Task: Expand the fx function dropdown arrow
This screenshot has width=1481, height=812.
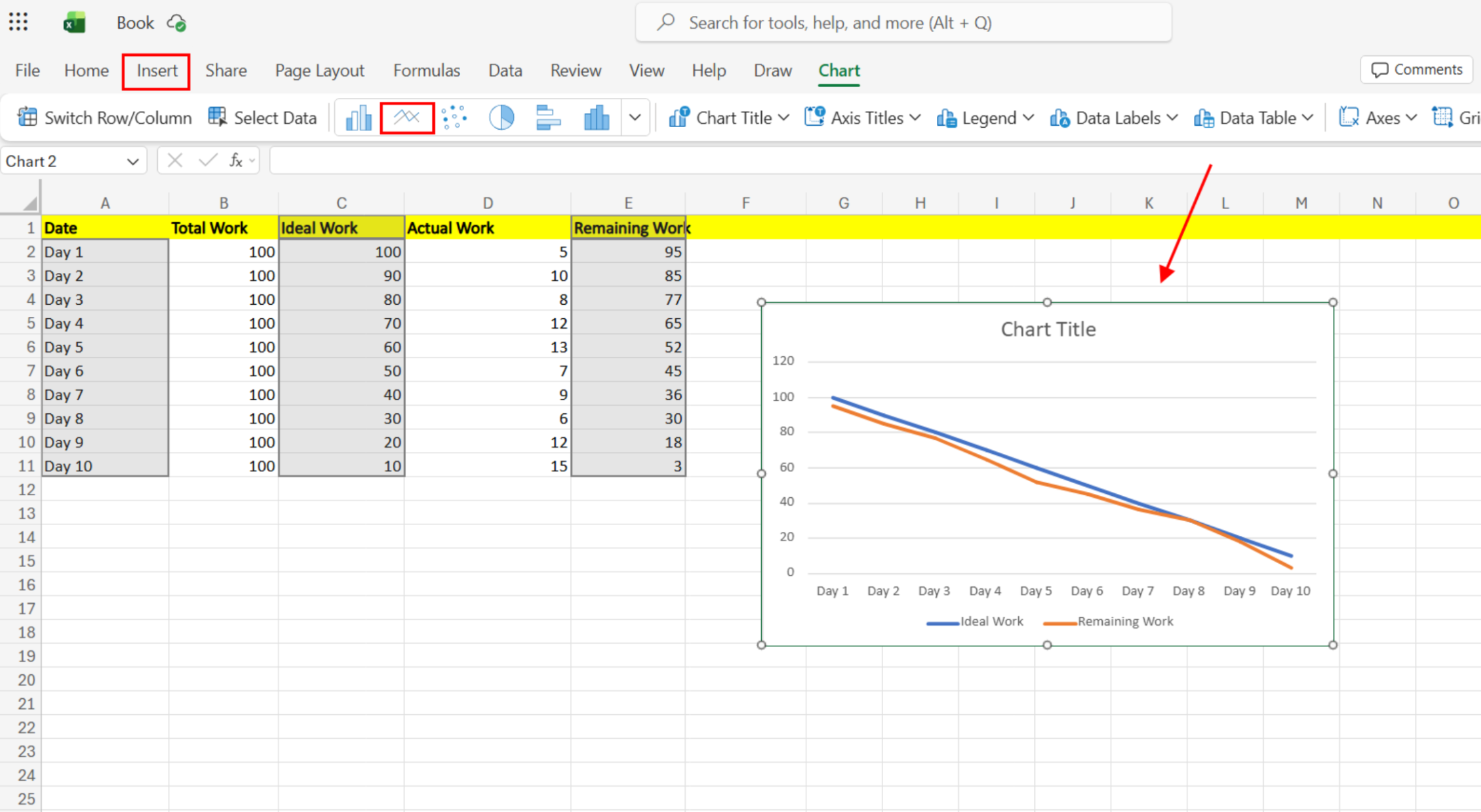Action: [x=252, y=160]
